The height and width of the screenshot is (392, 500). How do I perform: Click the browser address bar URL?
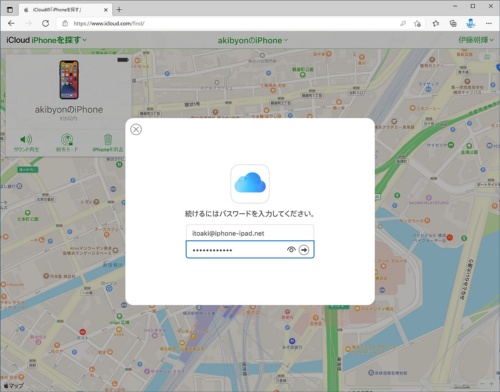(x=109, y=23)
